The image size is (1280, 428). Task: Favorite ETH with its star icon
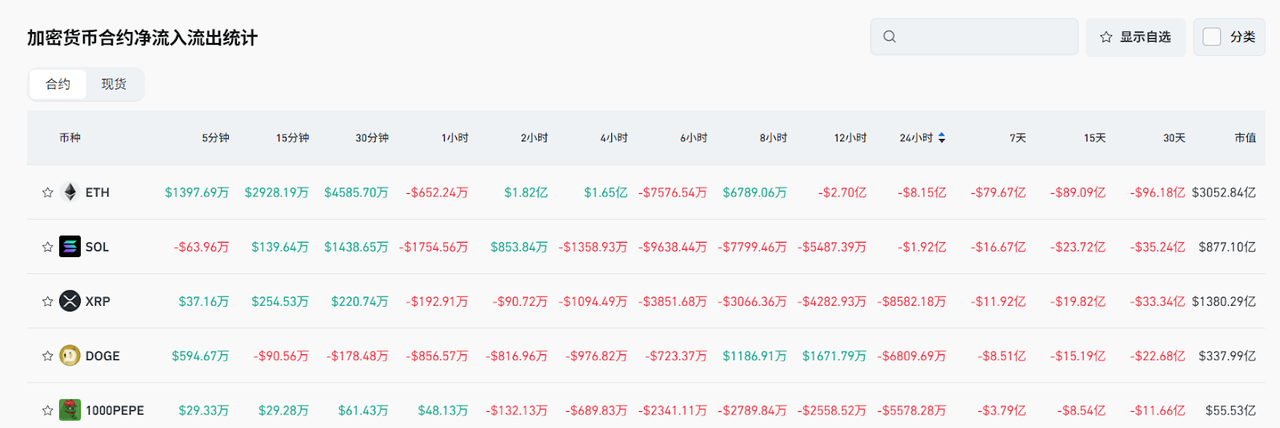pyautogui.click(x=47, y=192)
